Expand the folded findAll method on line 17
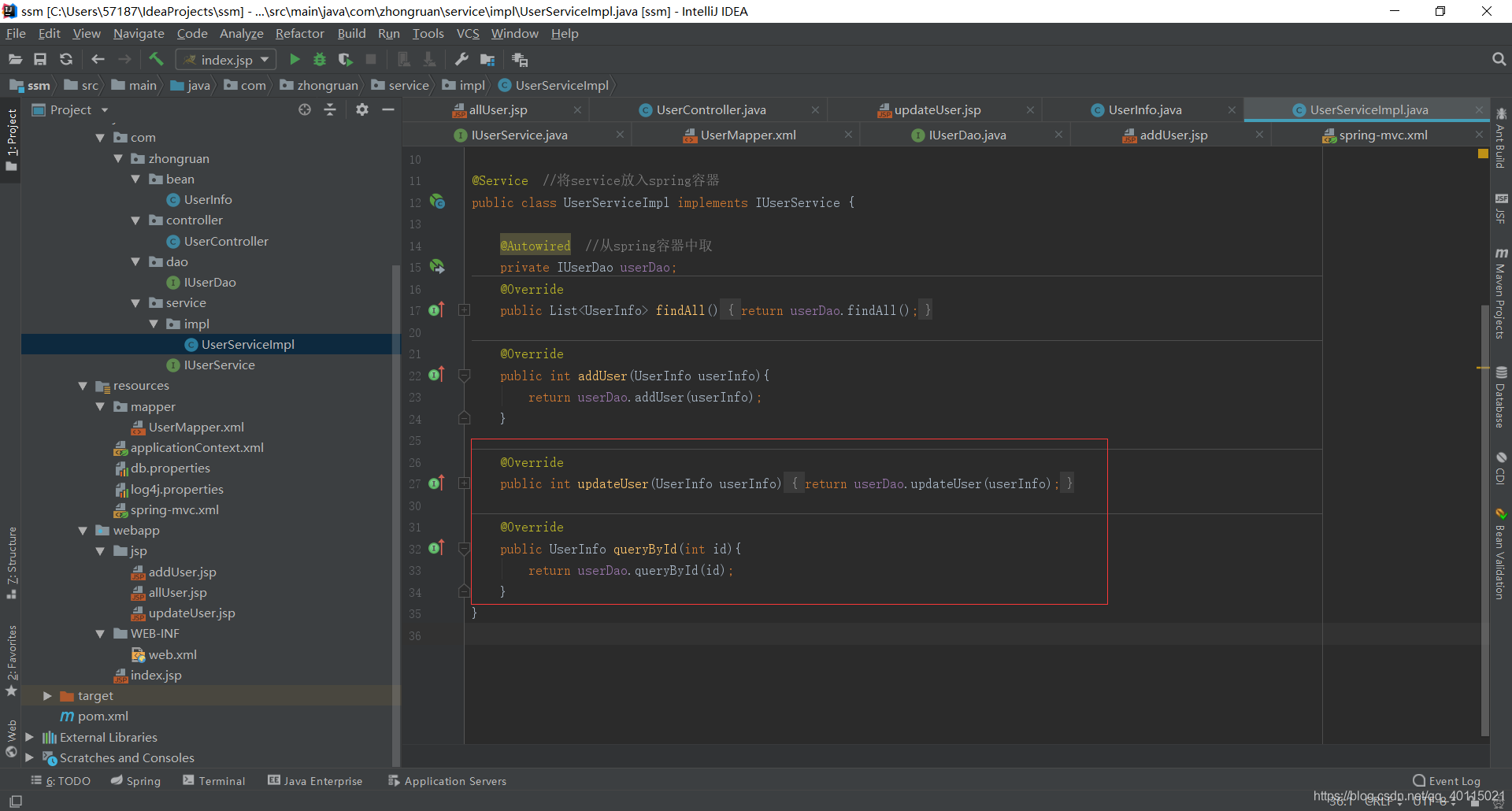Viewport: 1512px width, 811px height. [x=465, y=310]
